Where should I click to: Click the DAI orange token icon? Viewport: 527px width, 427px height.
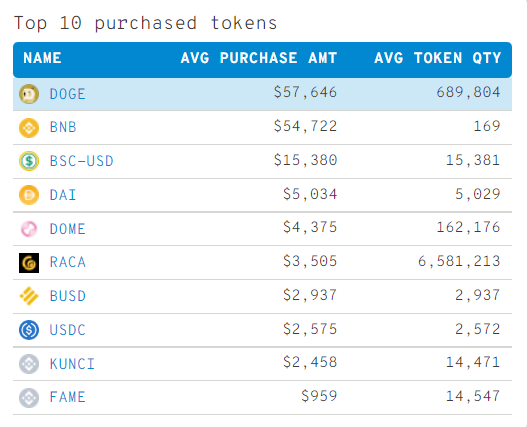29,195
